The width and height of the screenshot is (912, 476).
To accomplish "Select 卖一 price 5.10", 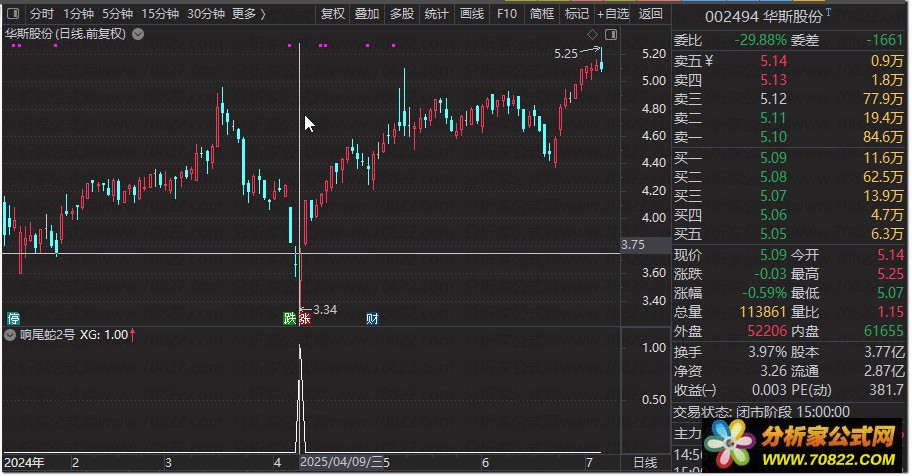I will 774,137.
